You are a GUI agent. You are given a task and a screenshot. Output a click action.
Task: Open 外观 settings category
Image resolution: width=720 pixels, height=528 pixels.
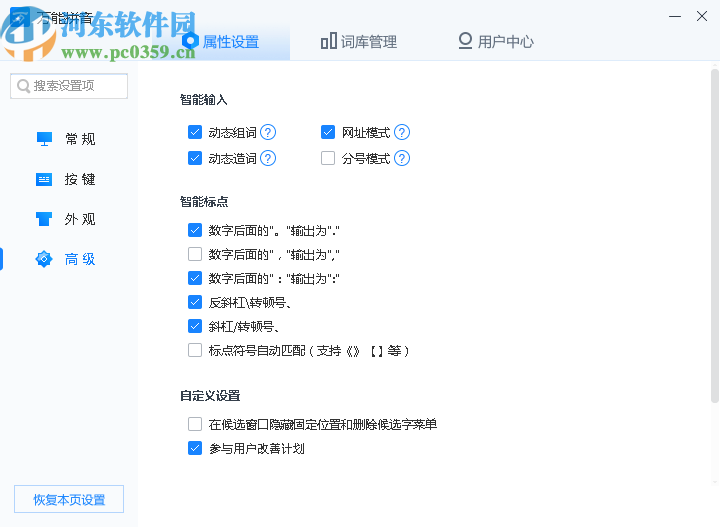[x=66, y=219]
